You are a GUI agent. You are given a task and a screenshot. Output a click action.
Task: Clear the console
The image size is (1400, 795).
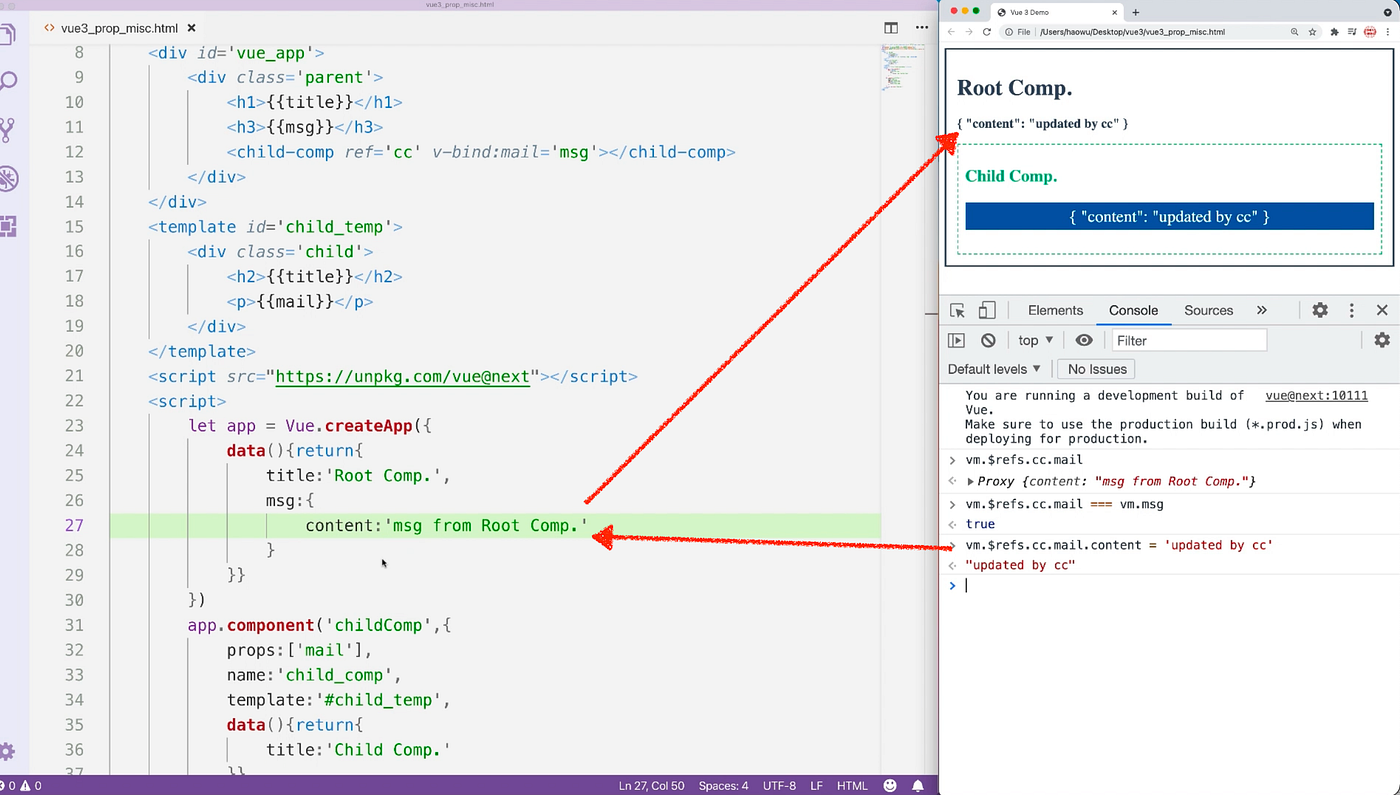pyautogui.click(x=988, y=340)
